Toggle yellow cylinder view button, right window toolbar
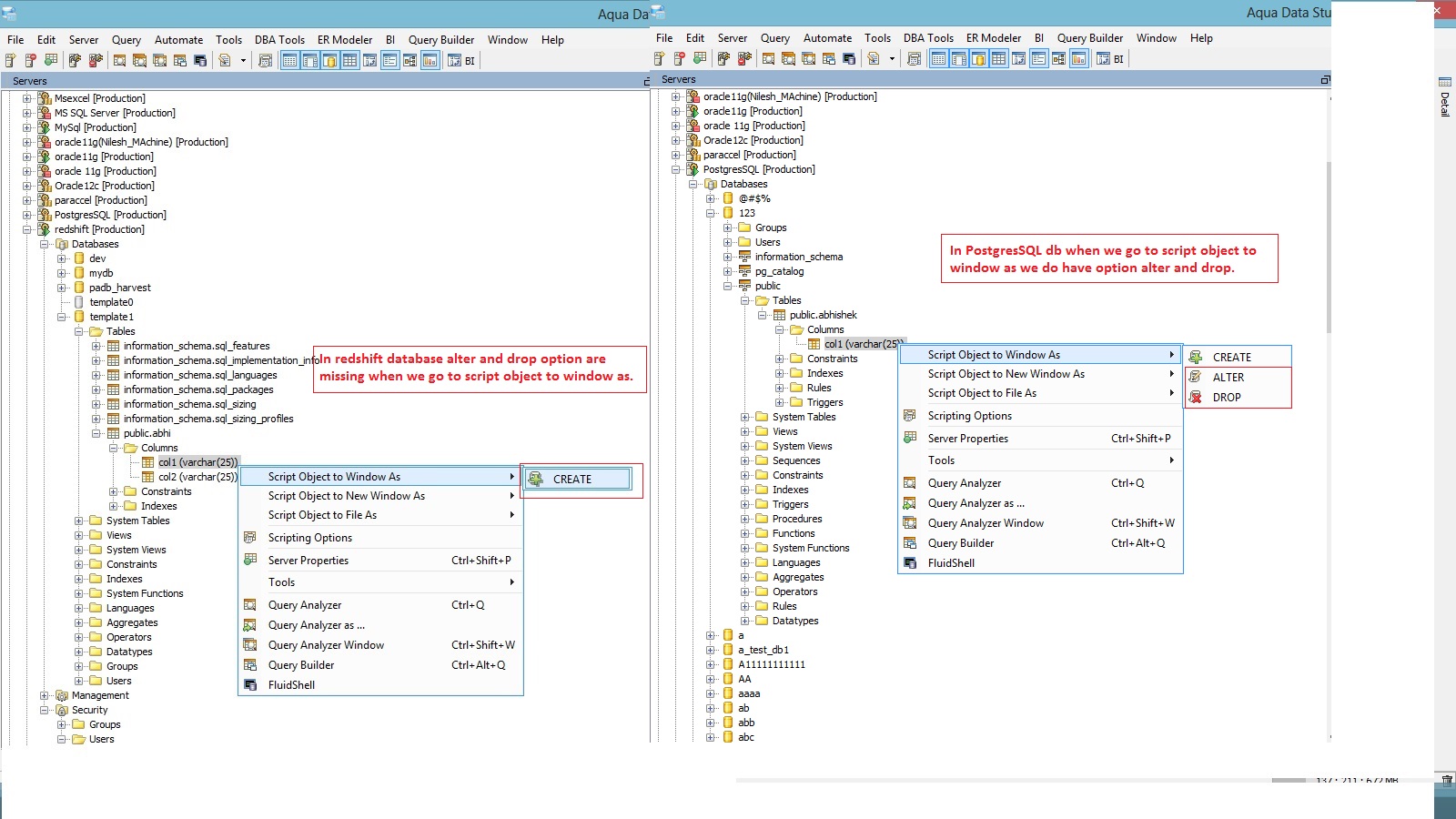The image size is (1456, 819). (x=978, y=59)
